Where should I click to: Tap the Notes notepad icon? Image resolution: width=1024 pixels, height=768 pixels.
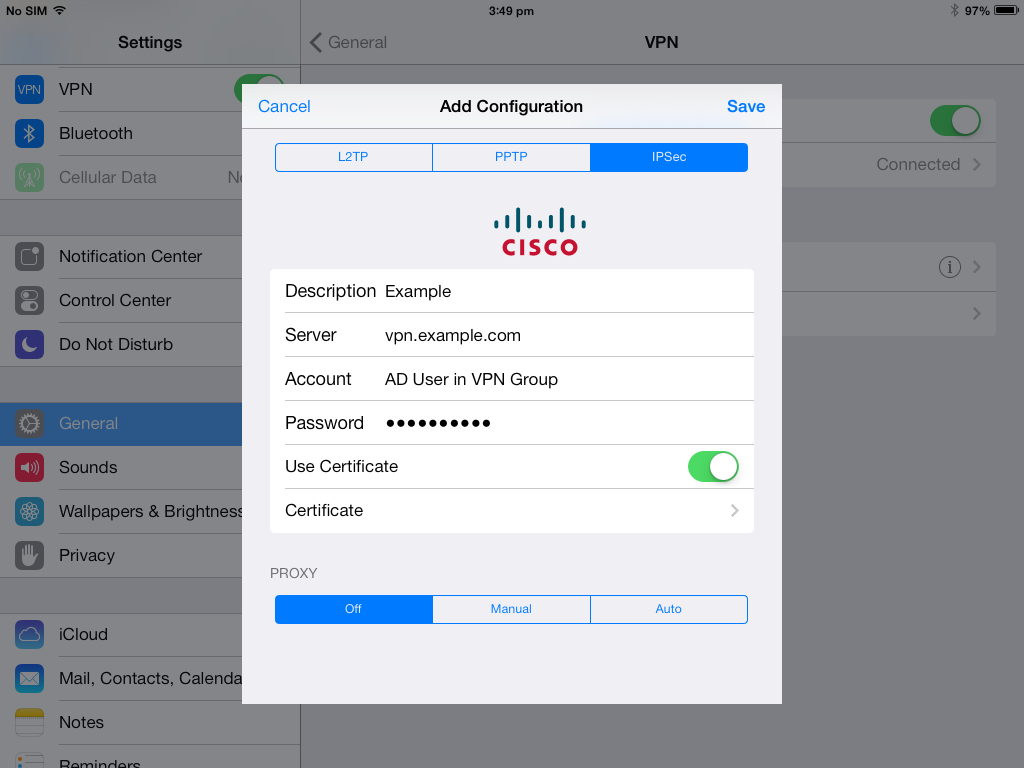tap(29, 722)
